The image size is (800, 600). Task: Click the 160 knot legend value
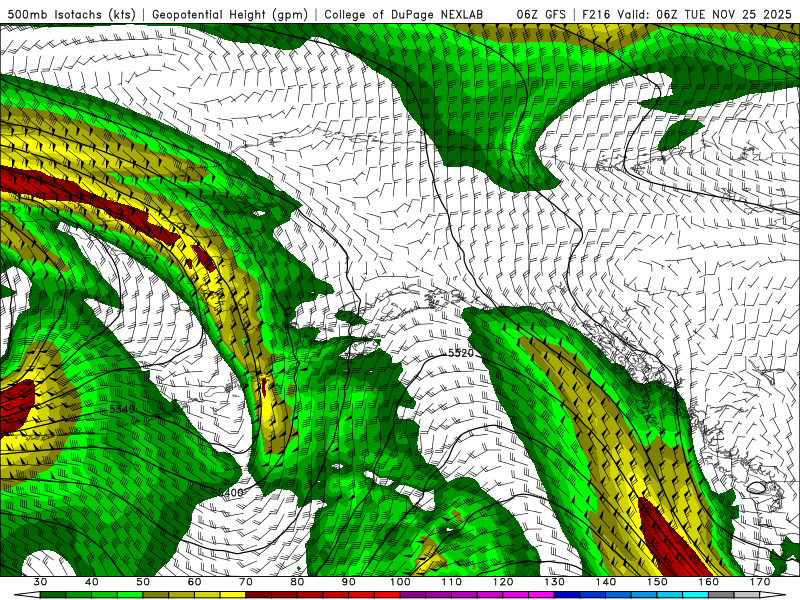(x=709, y=582)
